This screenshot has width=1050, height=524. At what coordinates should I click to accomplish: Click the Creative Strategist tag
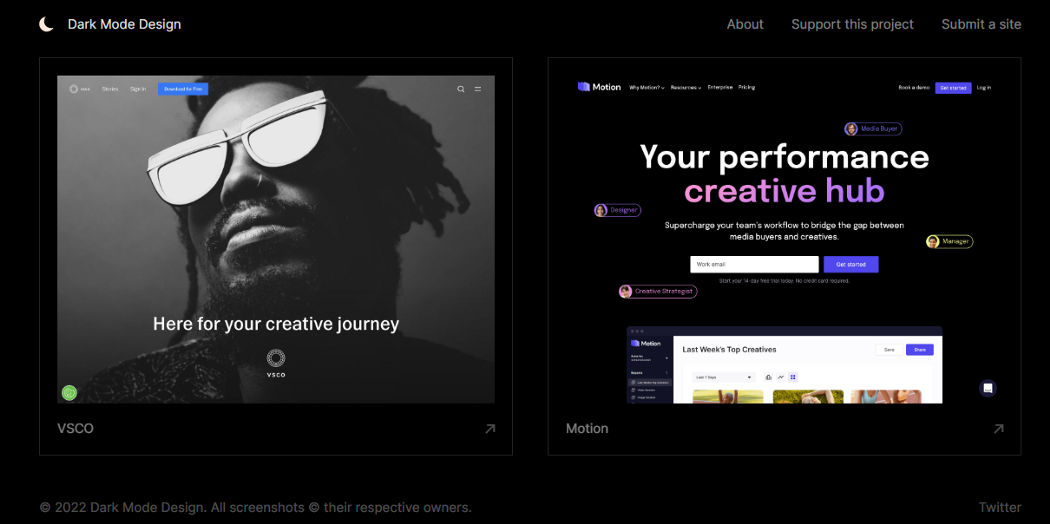(658, 291)
